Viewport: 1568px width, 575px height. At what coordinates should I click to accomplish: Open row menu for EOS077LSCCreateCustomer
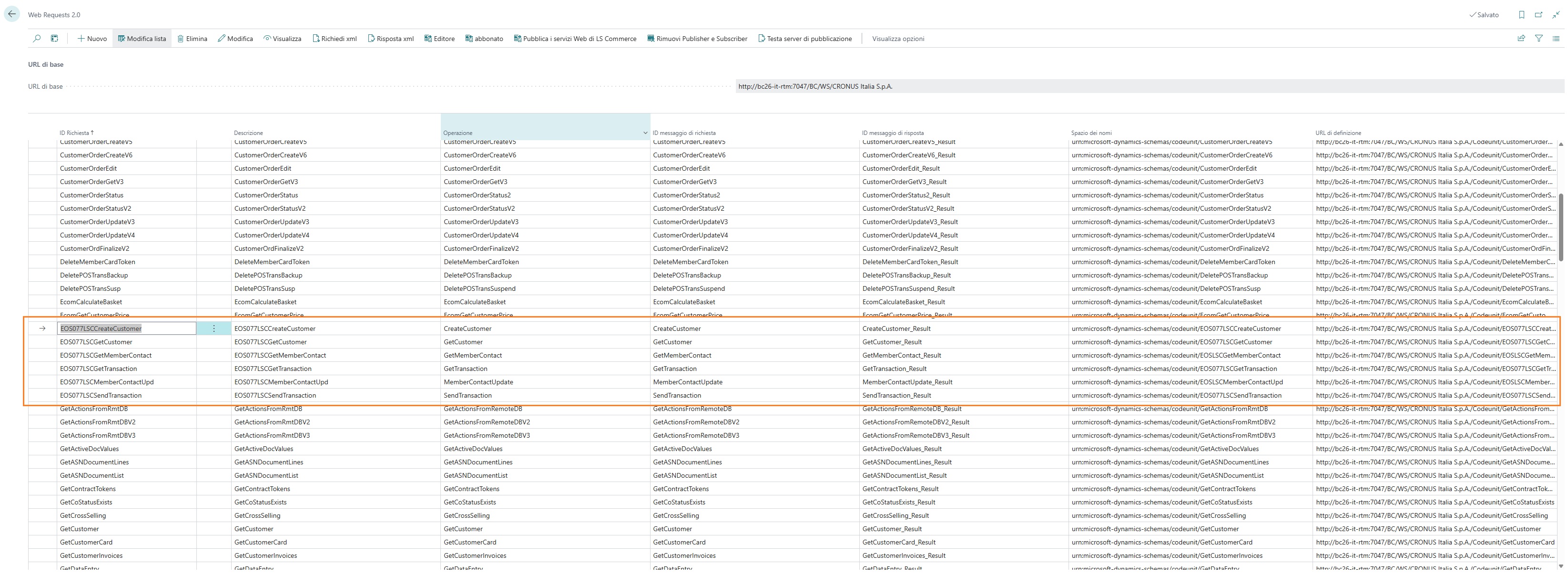point(214,329)
